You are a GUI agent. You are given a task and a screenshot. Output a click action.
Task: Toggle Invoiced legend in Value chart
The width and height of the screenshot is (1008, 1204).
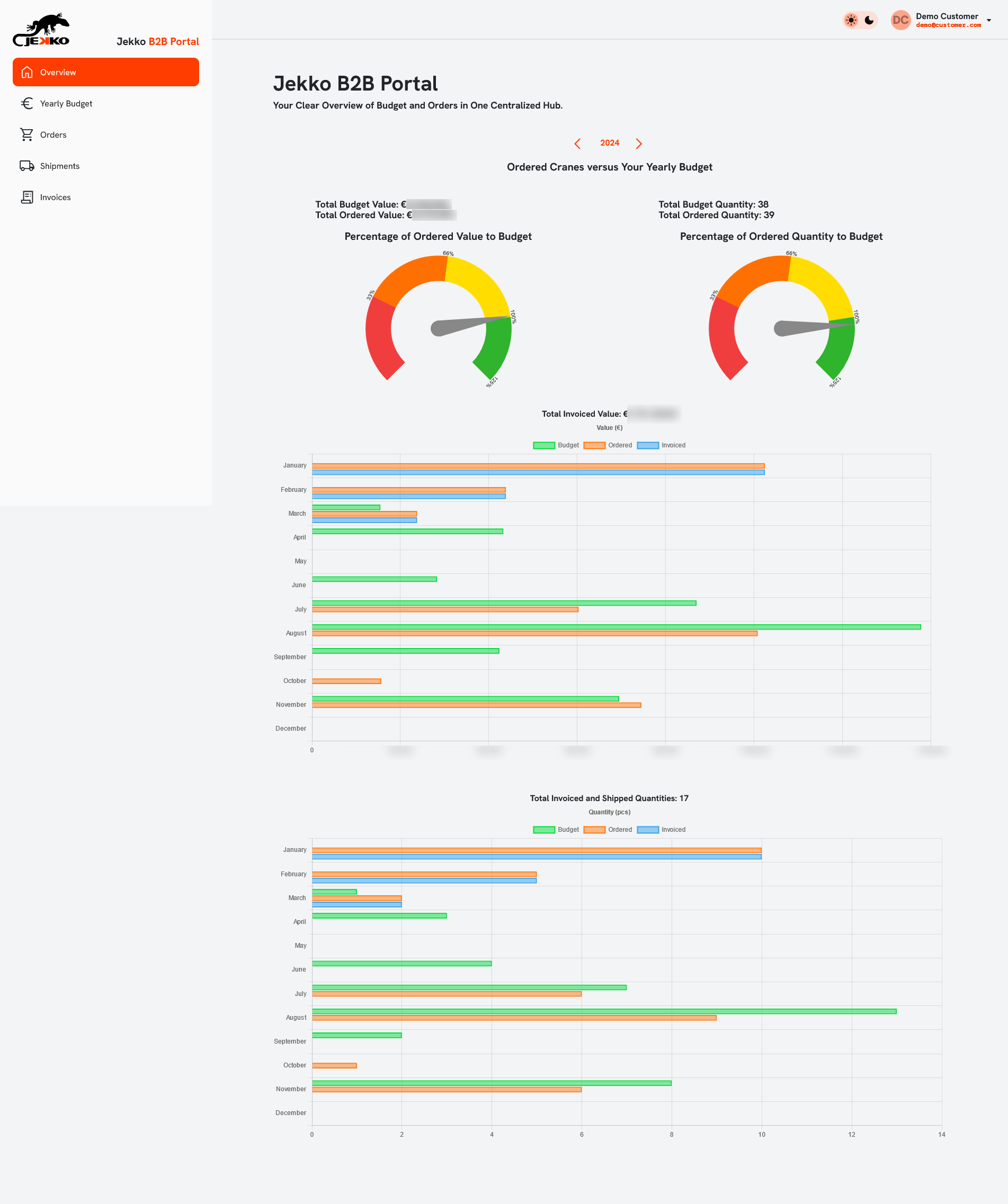tap(661, 445)
